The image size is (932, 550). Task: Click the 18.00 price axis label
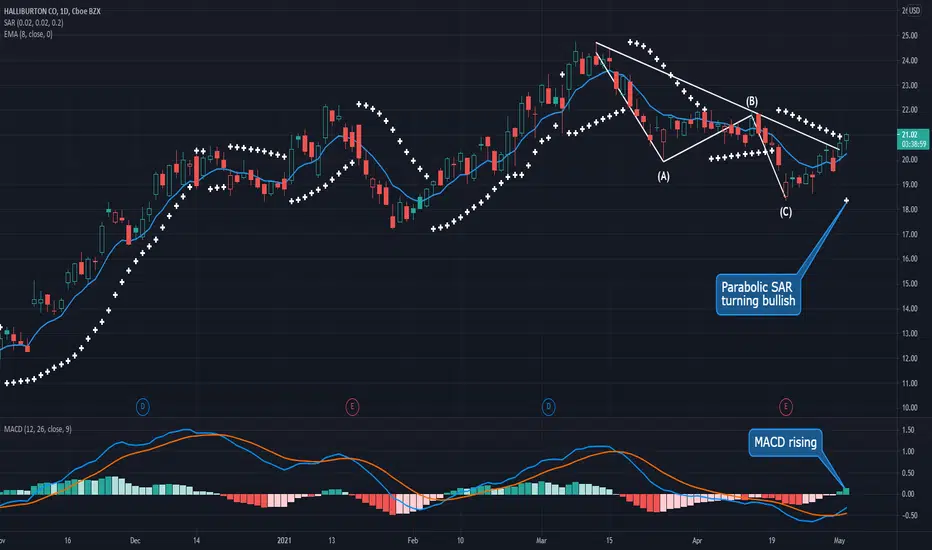pos(909,209)
